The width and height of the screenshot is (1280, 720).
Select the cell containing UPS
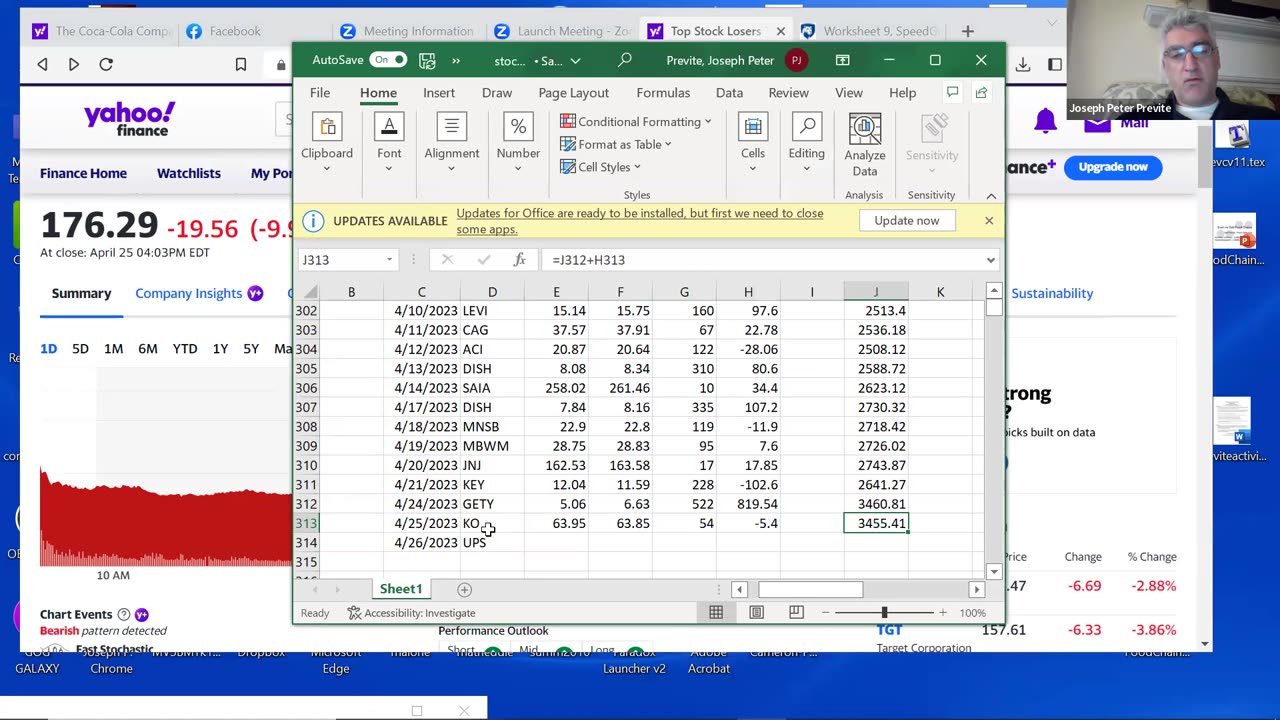[x=492, y=543]
